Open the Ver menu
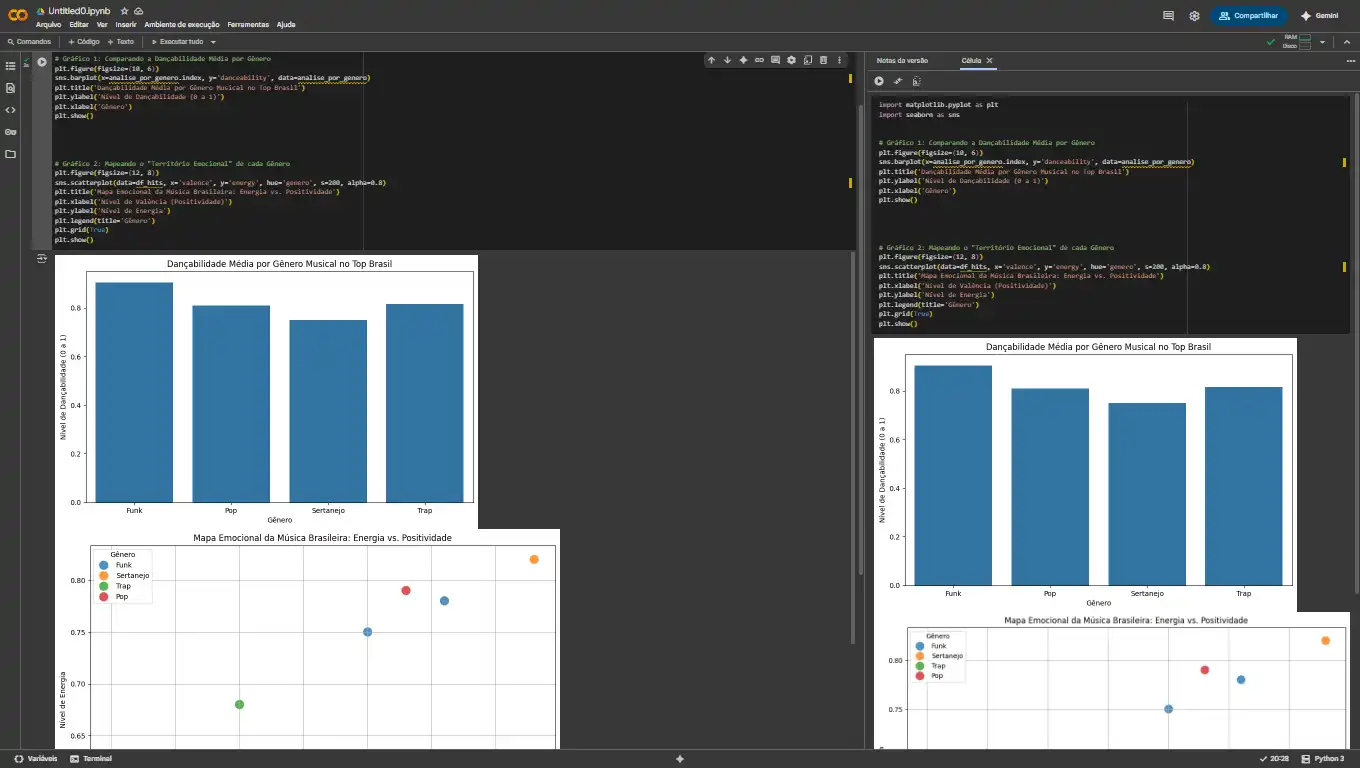The height and width of the screenshot is (768, 1360). (x=102, y=24)
